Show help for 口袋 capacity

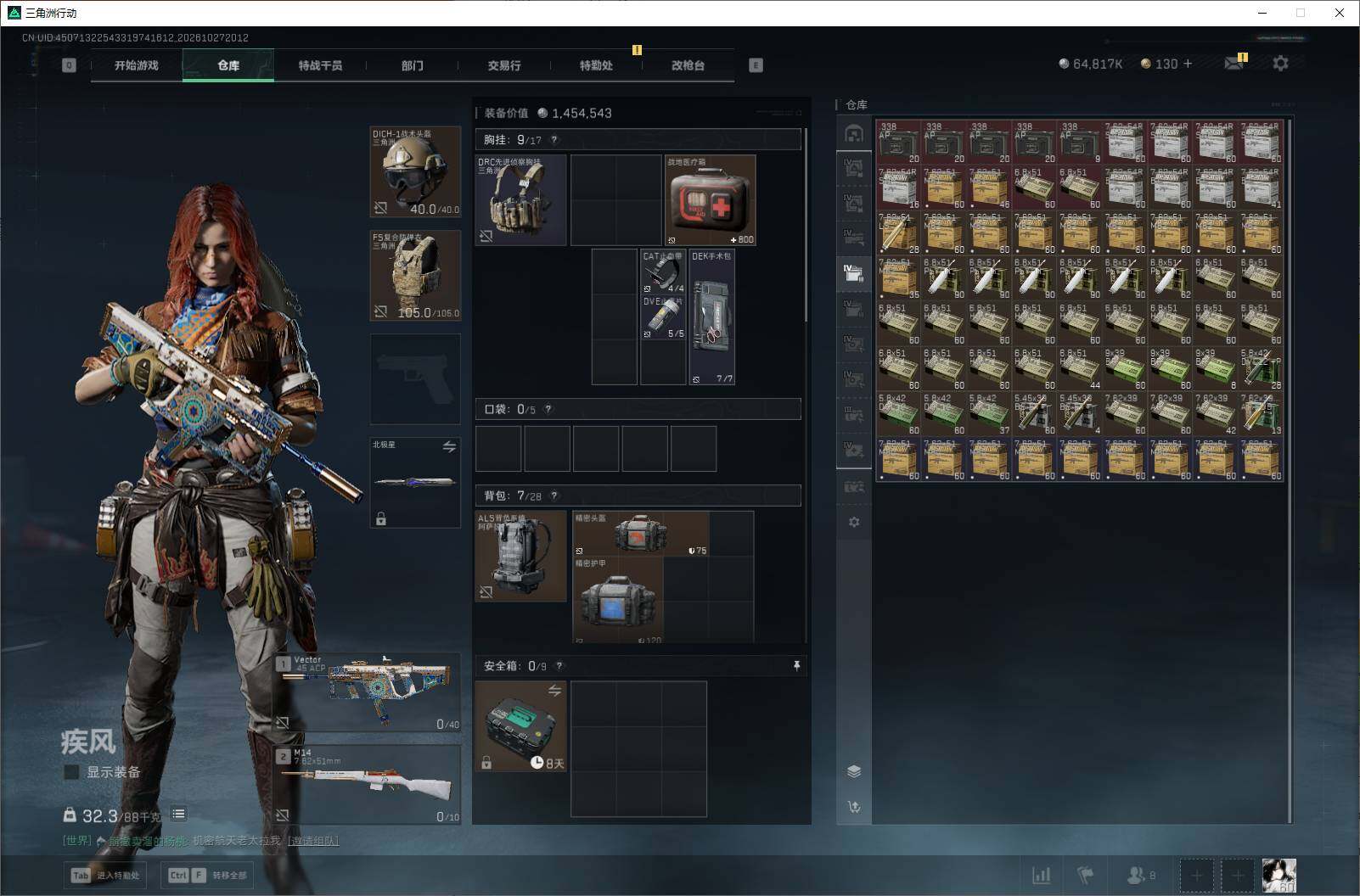(548, 409)
